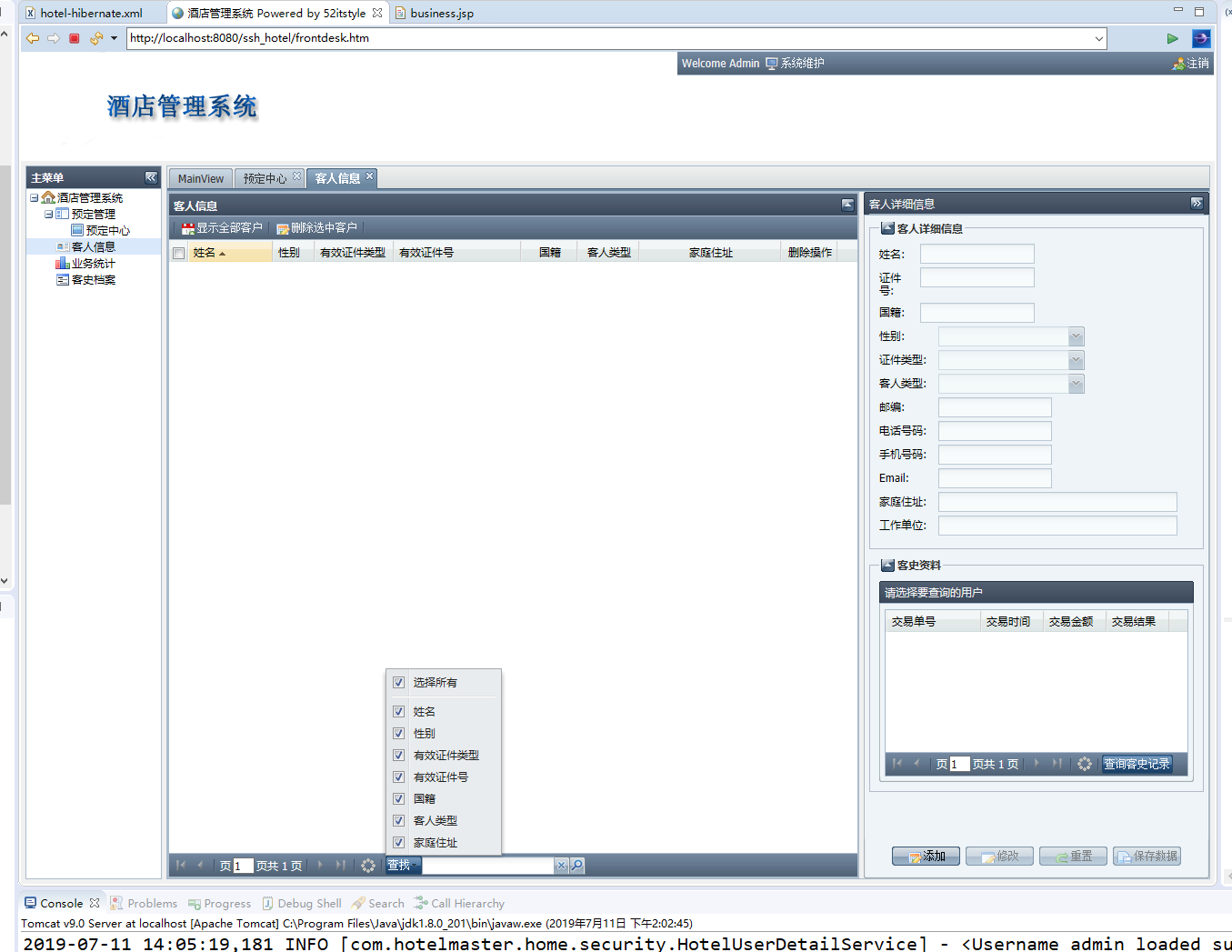Open the 客人类型 dropdown
Viewport: 1232px width, 952px height.
(x=1077, y=384)
